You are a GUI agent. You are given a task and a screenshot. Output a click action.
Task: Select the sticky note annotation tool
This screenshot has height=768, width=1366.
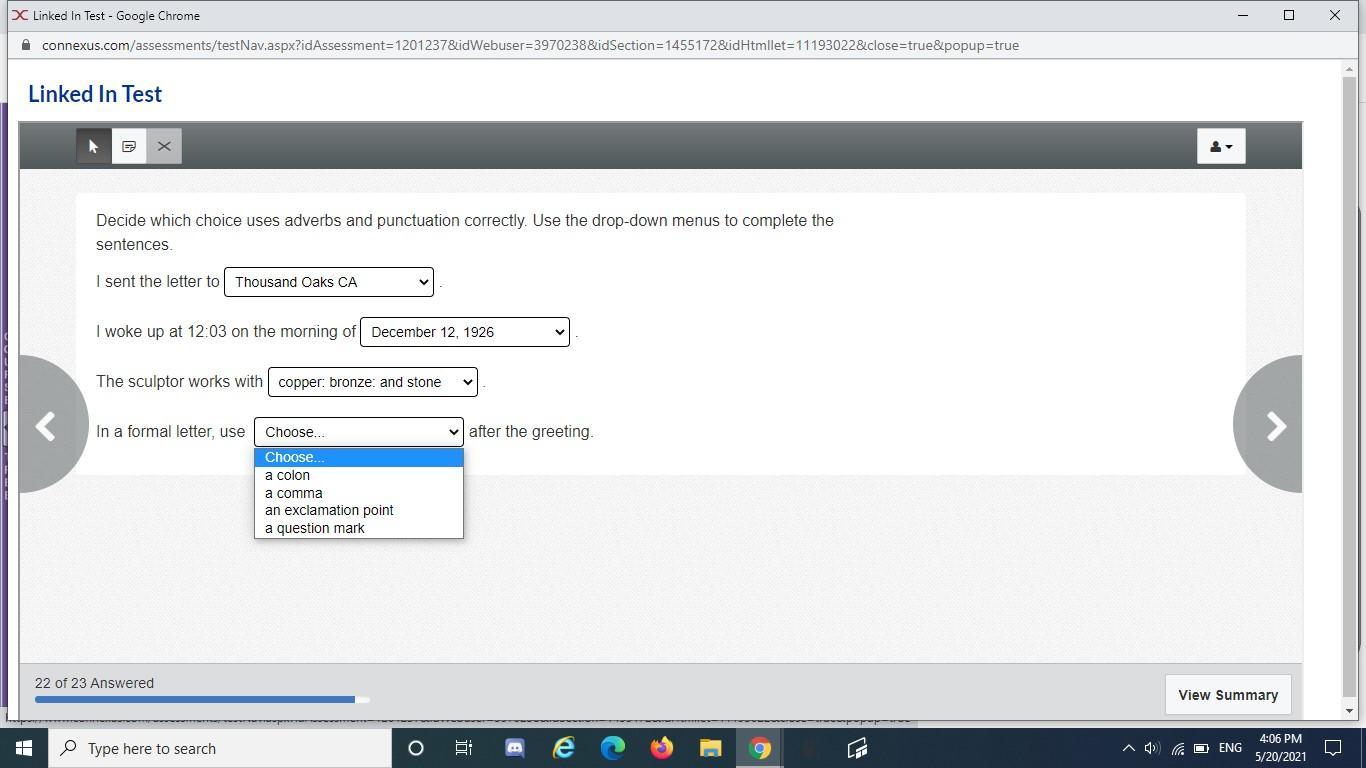pyautogui.click(x=129, y=147)
